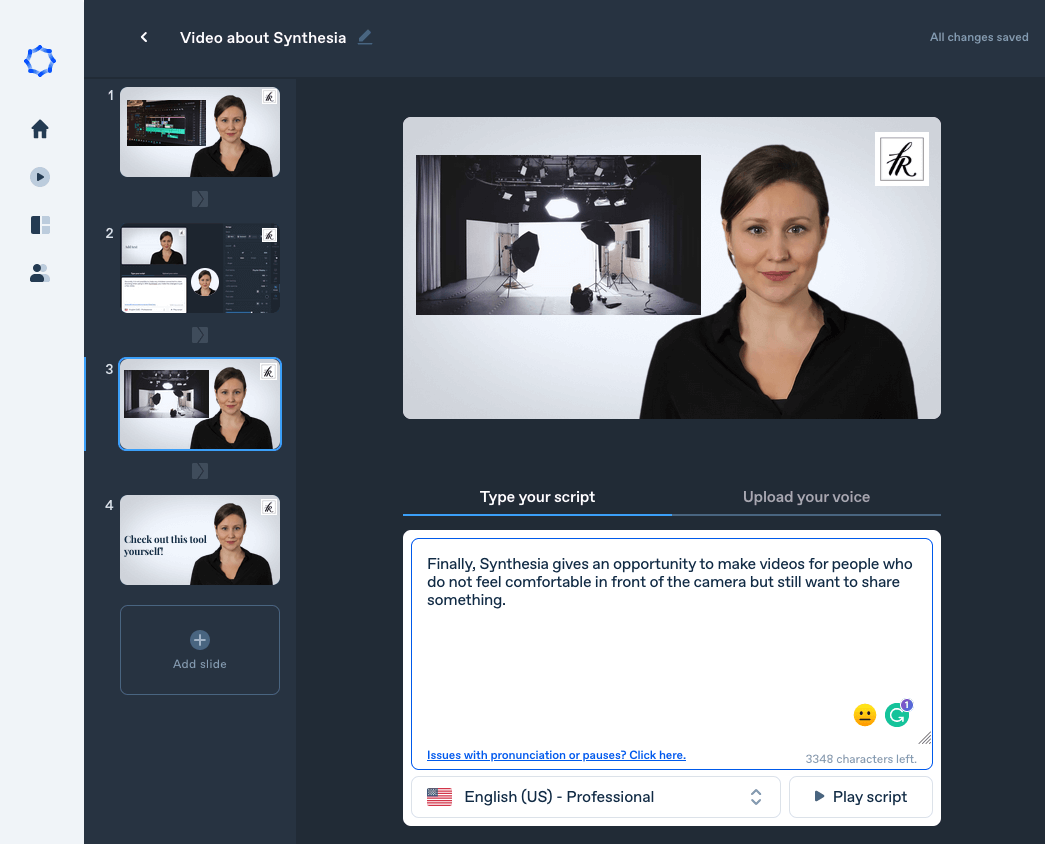Click the Synthesia logo at top left
1045x844 pixels.
click(39, 60)
